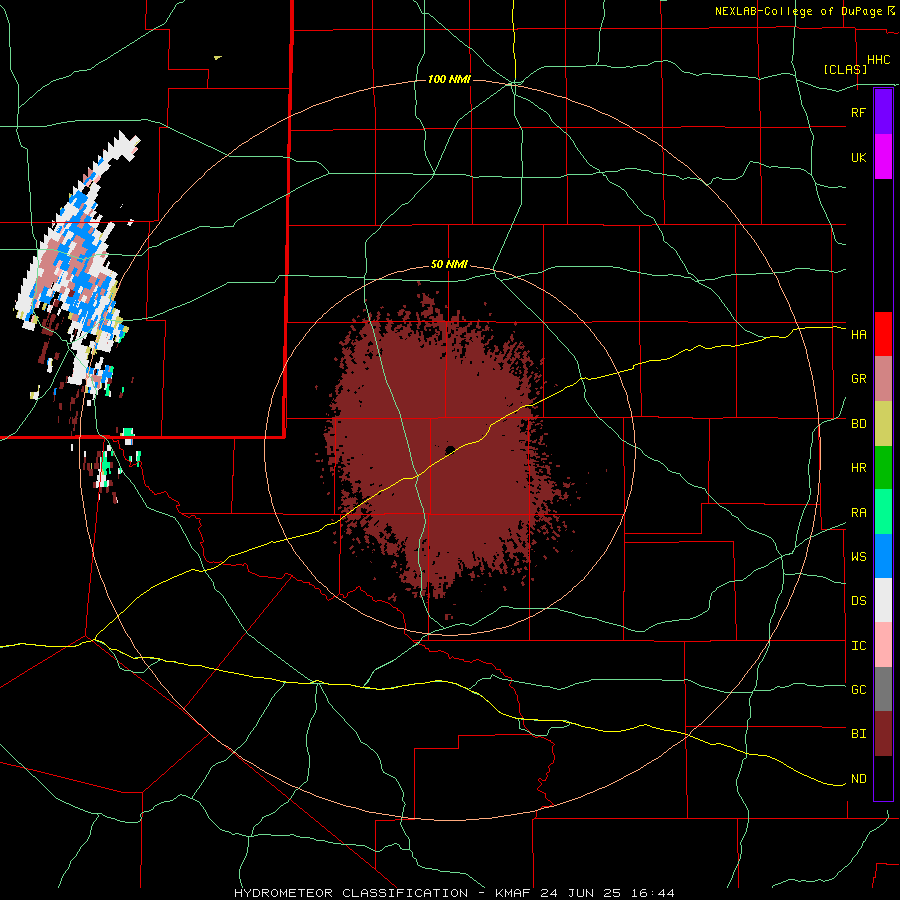900x900 pixels.
Task: Click the RF legend label
Action: pos(859,112)
